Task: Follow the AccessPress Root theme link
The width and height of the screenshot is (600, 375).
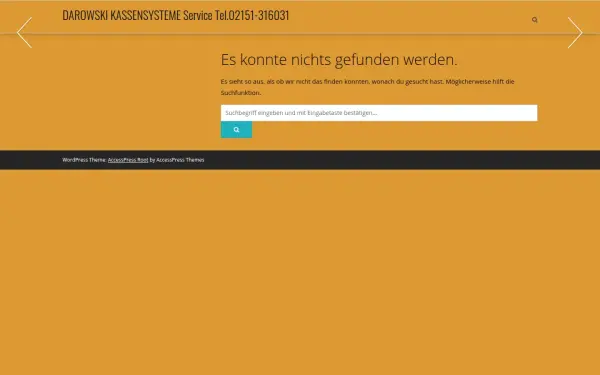Action: click(128, 160)
